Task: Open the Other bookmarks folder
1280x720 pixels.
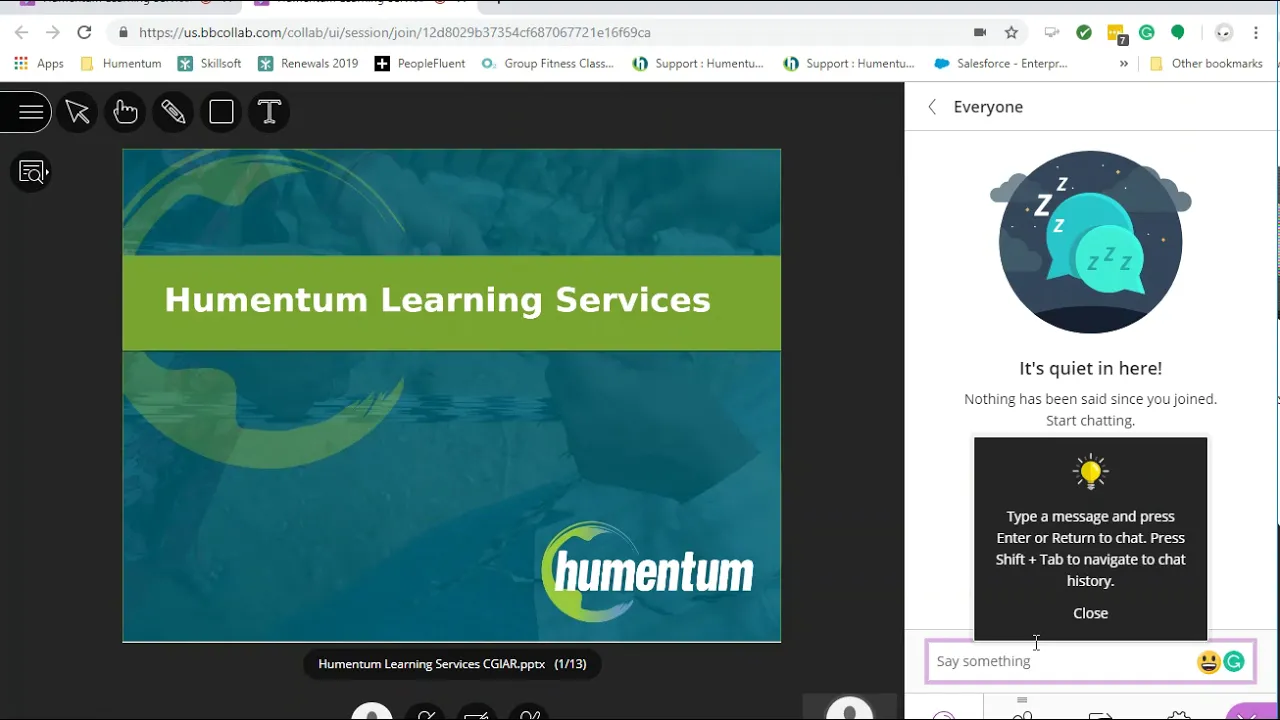Action: [1206, 63]
